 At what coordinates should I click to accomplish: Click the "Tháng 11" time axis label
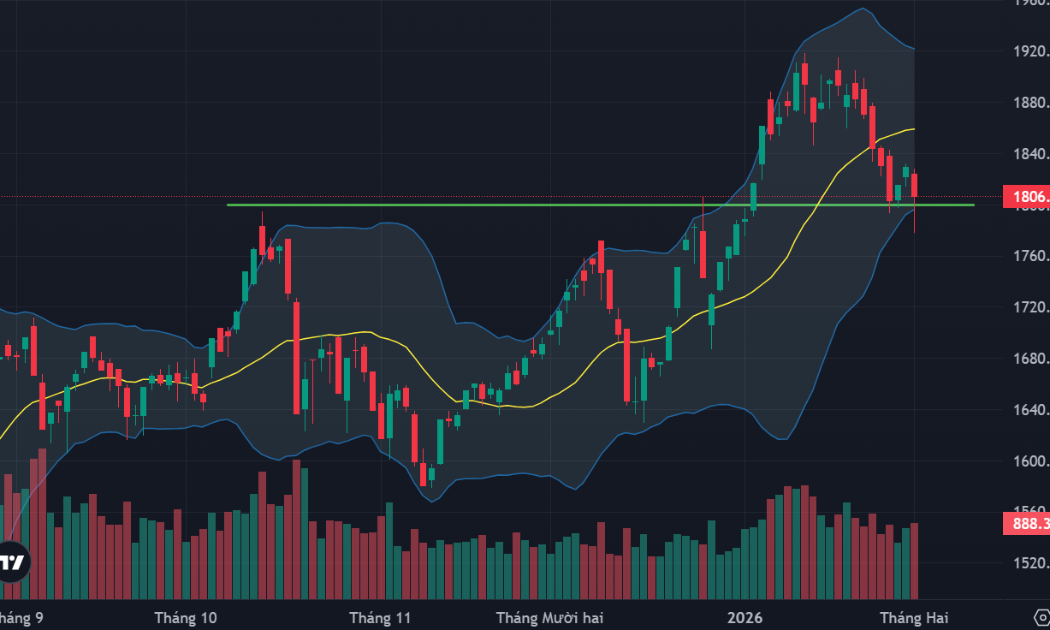pos(383,617)
